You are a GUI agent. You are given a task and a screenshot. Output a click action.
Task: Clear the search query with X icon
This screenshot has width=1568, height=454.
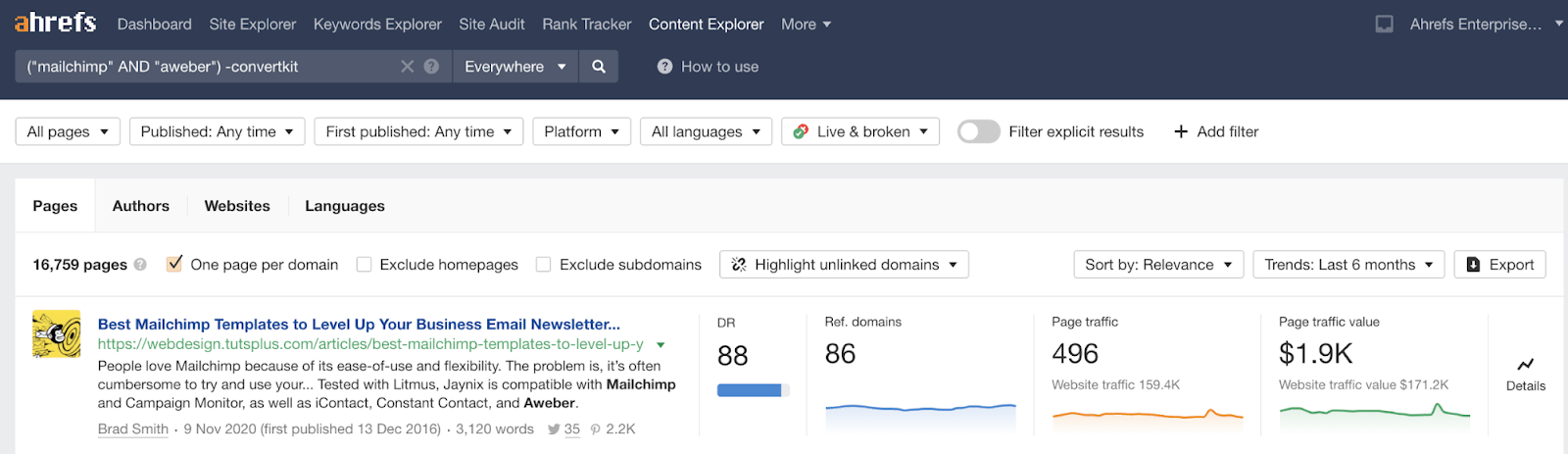407,67
